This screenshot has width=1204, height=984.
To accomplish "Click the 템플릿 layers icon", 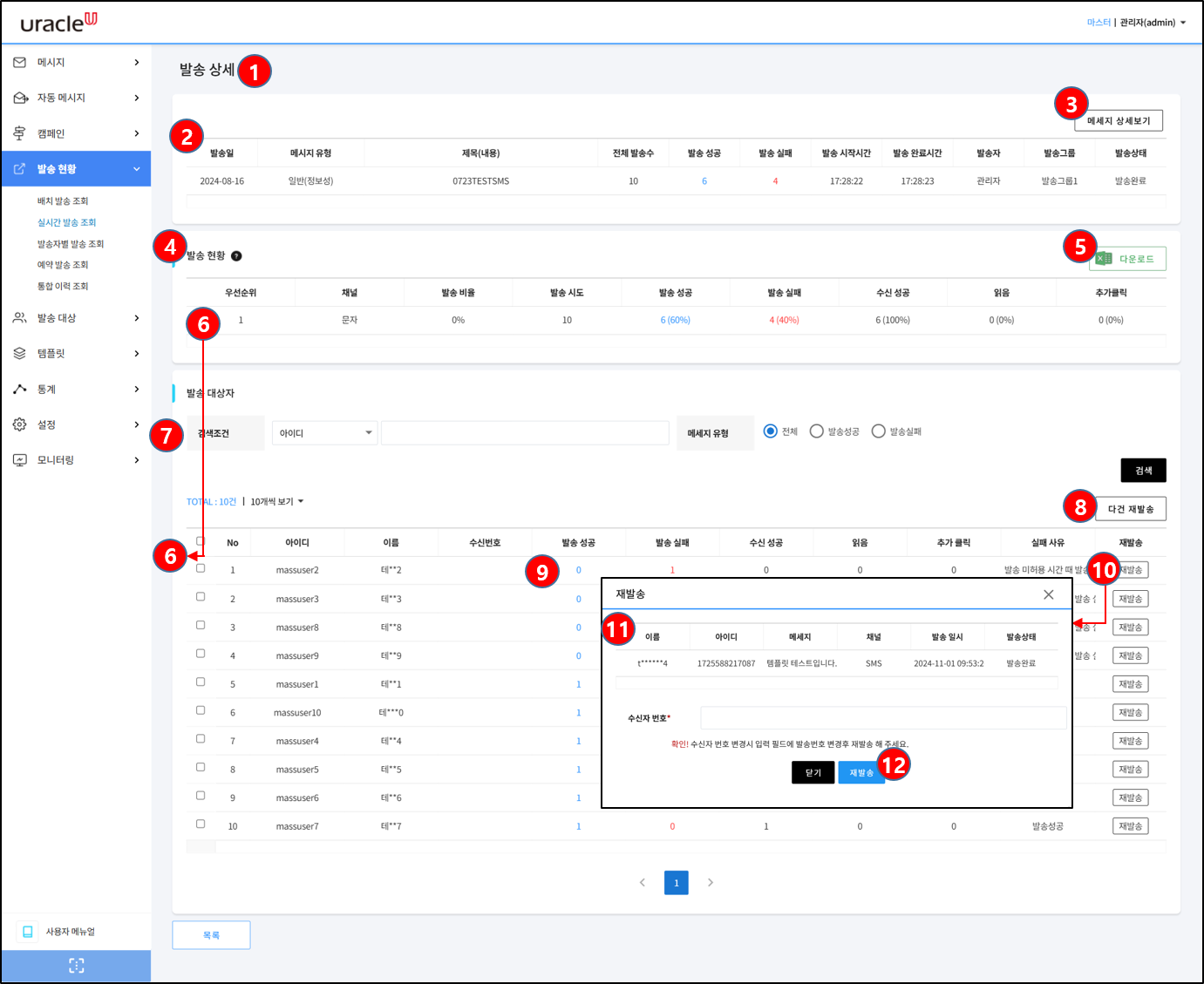I will (20, 353).
